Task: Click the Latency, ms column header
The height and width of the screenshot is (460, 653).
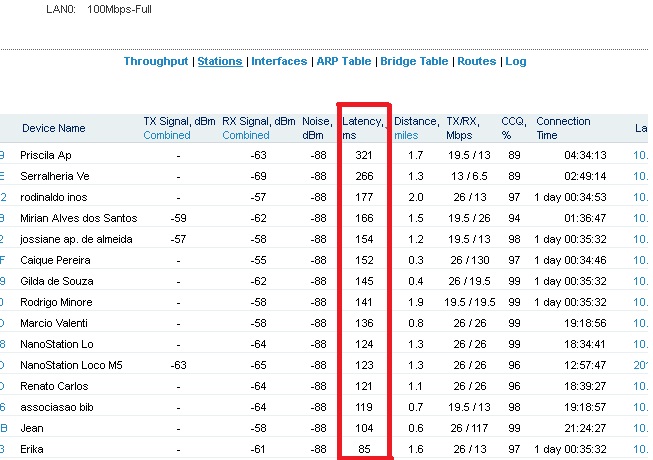Action: pyautogui.click(x=362, y=128)
